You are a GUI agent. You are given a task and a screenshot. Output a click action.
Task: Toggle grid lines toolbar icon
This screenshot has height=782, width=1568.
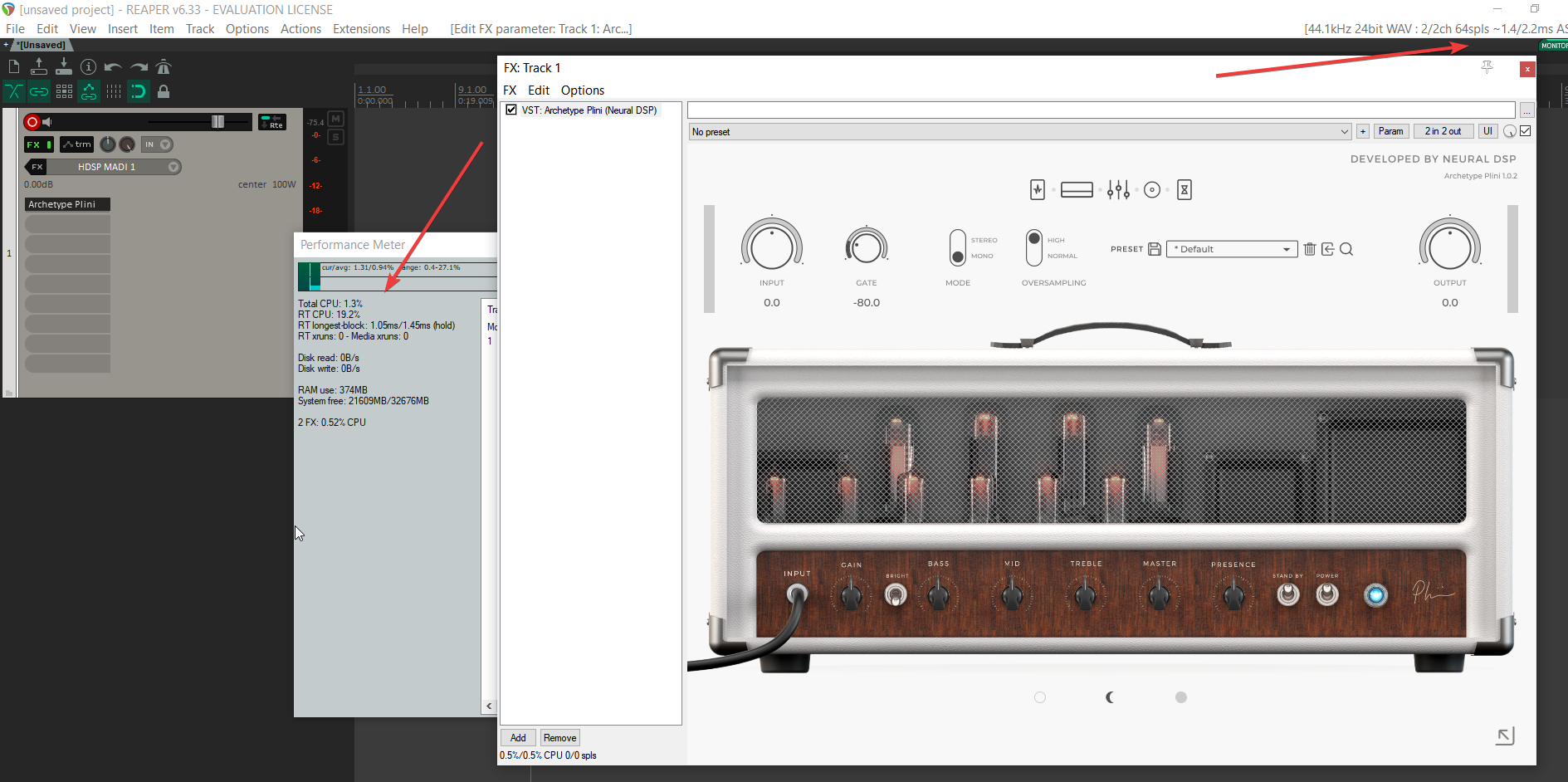point(114,91)
